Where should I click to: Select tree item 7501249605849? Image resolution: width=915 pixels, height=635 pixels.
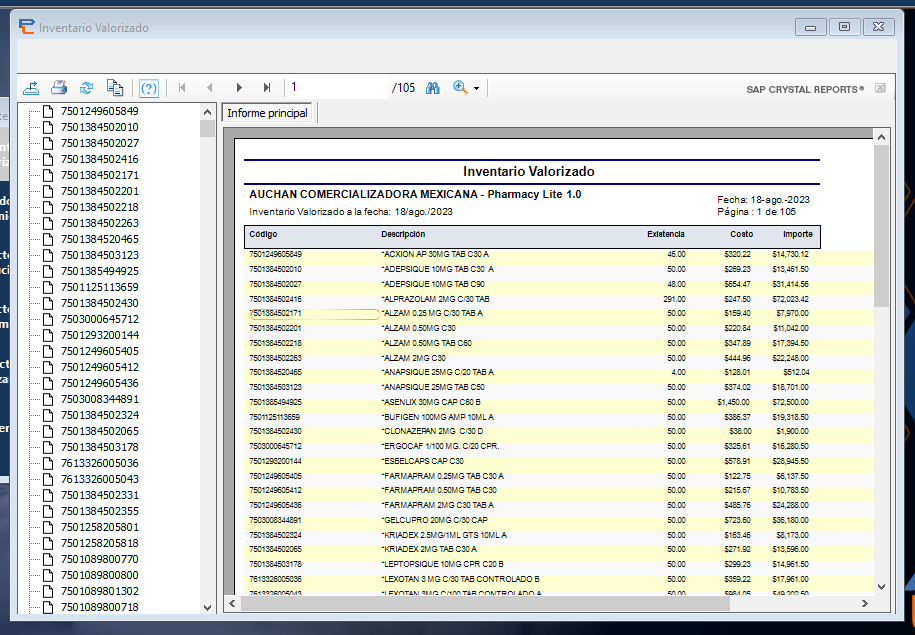(x=100, y=111)
